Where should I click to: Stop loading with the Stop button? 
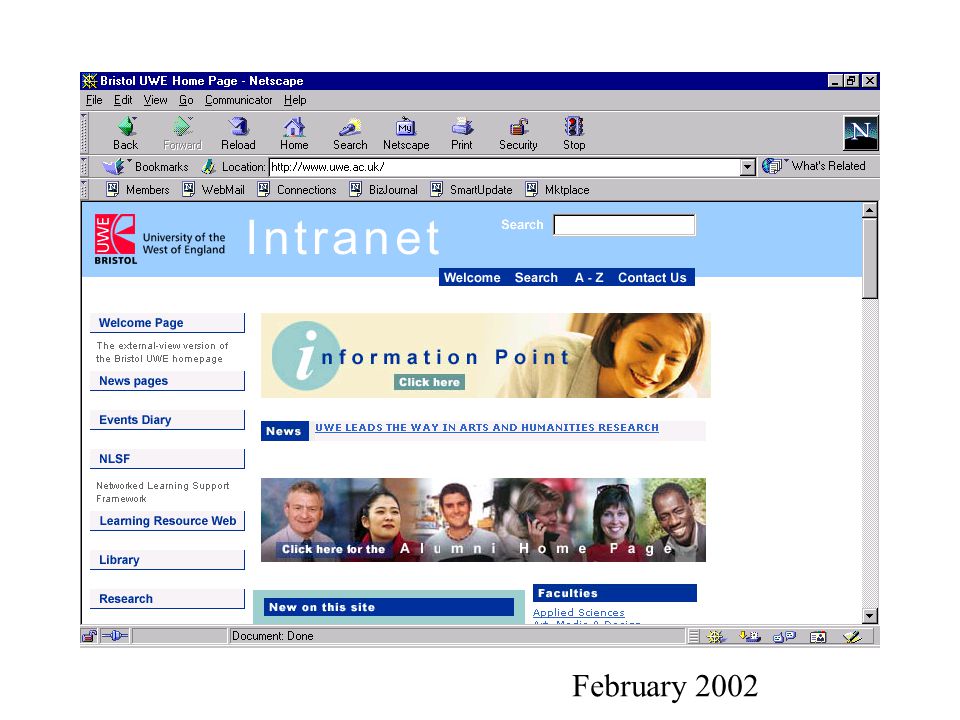click(574, 133)
